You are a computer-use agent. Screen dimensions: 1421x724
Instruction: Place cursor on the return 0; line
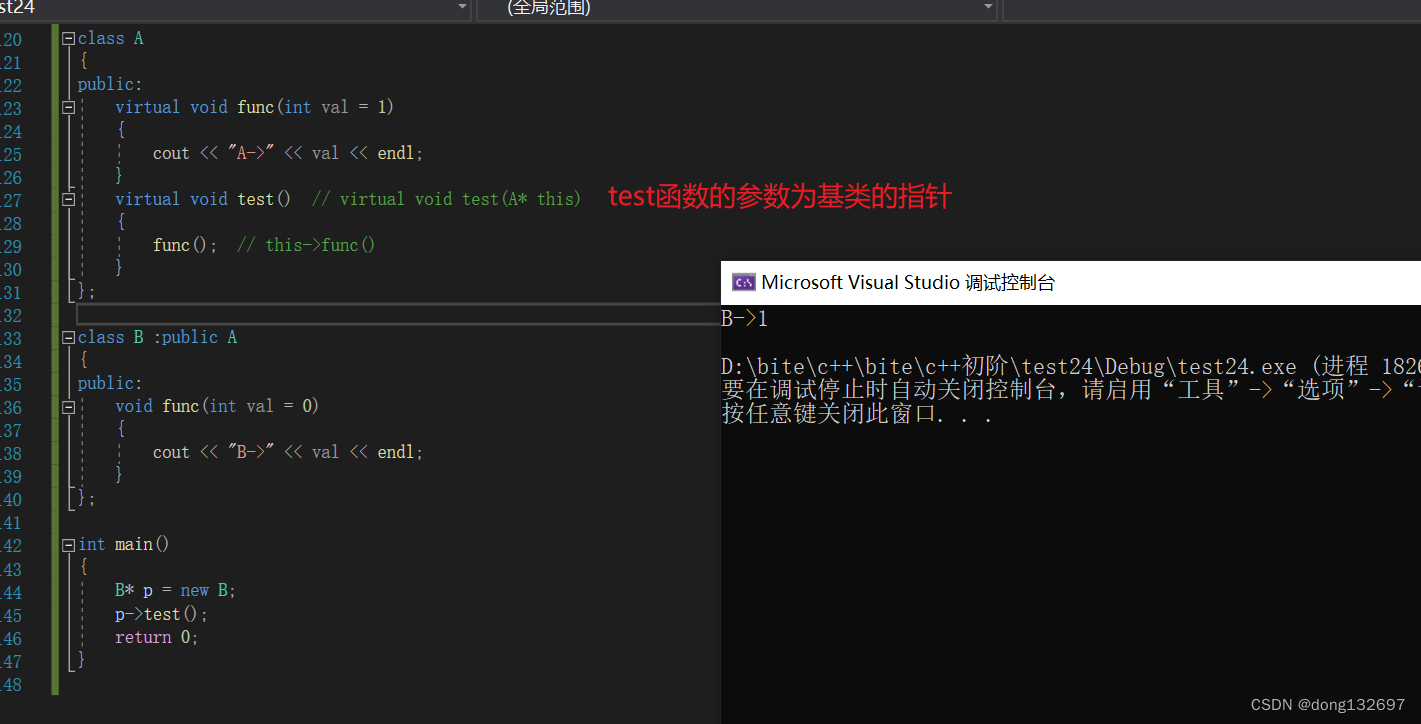[156, 637]
